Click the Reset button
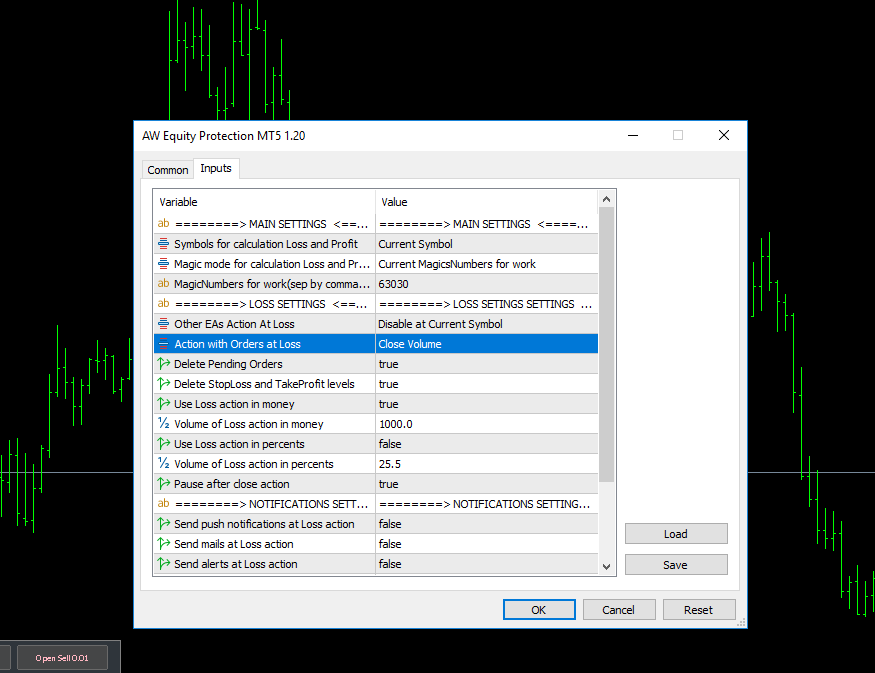 [699, 609]
